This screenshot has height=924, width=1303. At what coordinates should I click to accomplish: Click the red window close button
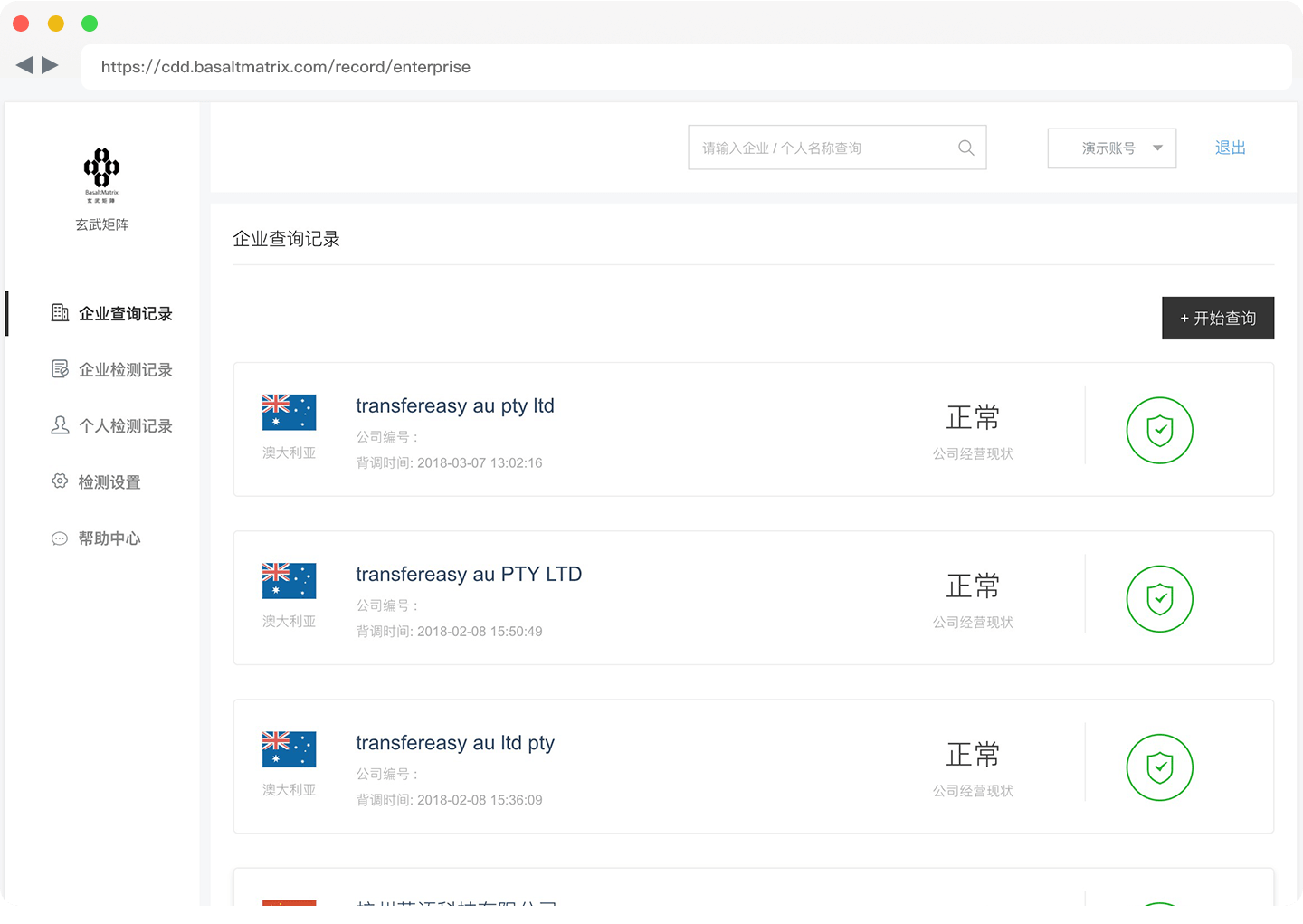[x=21, y=24]
